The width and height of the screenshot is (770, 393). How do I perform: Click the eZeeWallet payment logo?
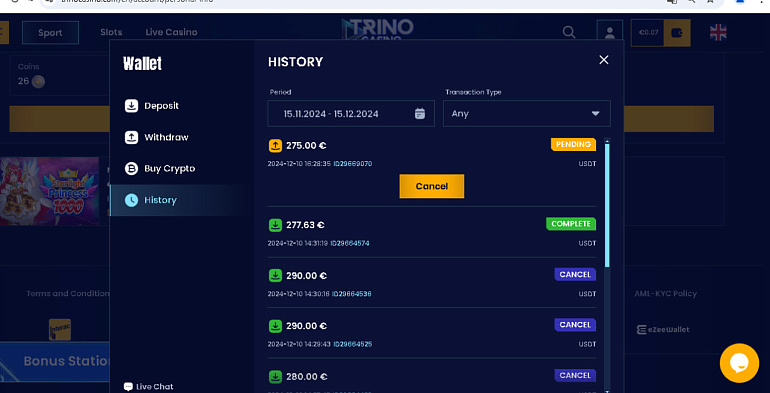pyautogui.click(x=663, y=330)
